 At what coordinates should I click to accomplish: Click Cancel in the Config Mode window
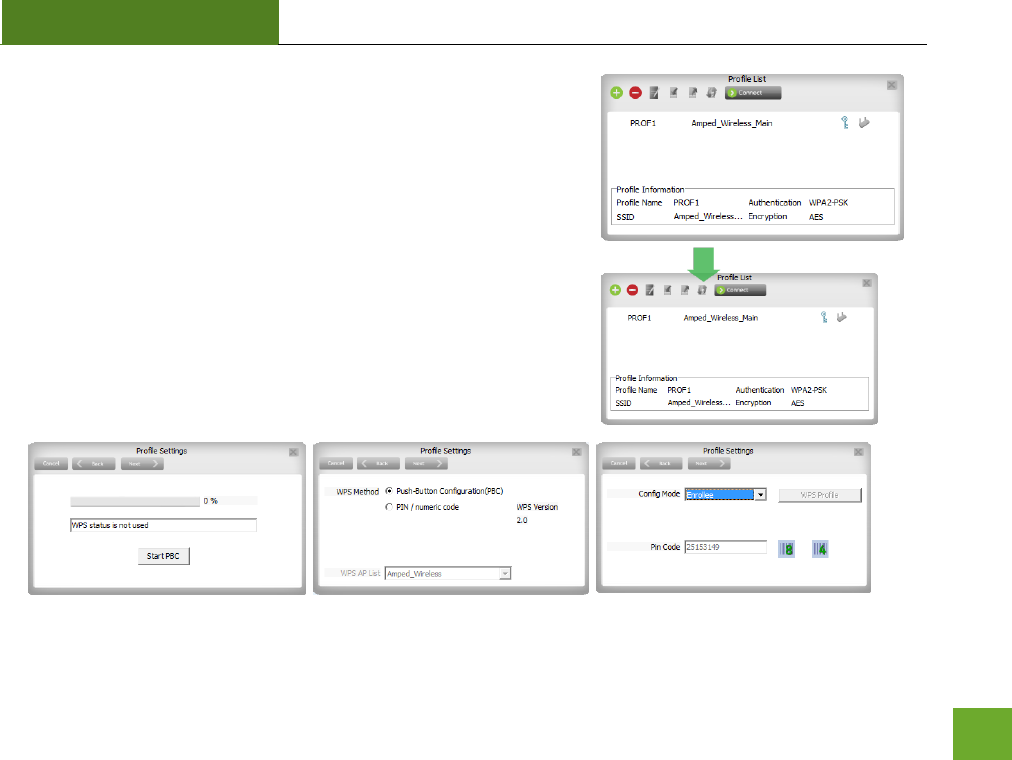point(619,464)
